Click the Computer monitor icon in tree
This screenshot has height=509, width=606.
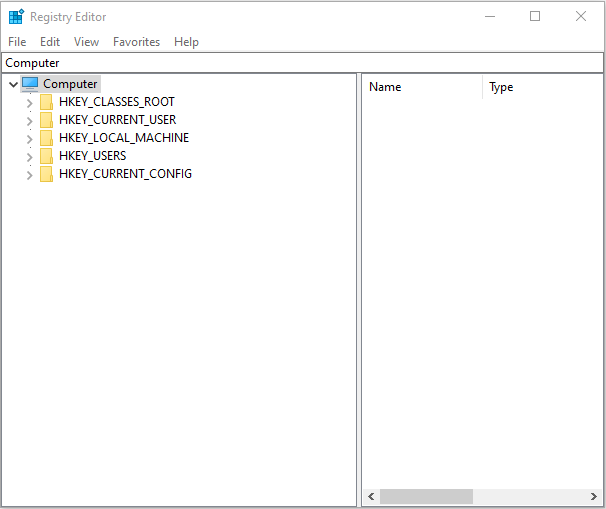[x=30, y=83]
